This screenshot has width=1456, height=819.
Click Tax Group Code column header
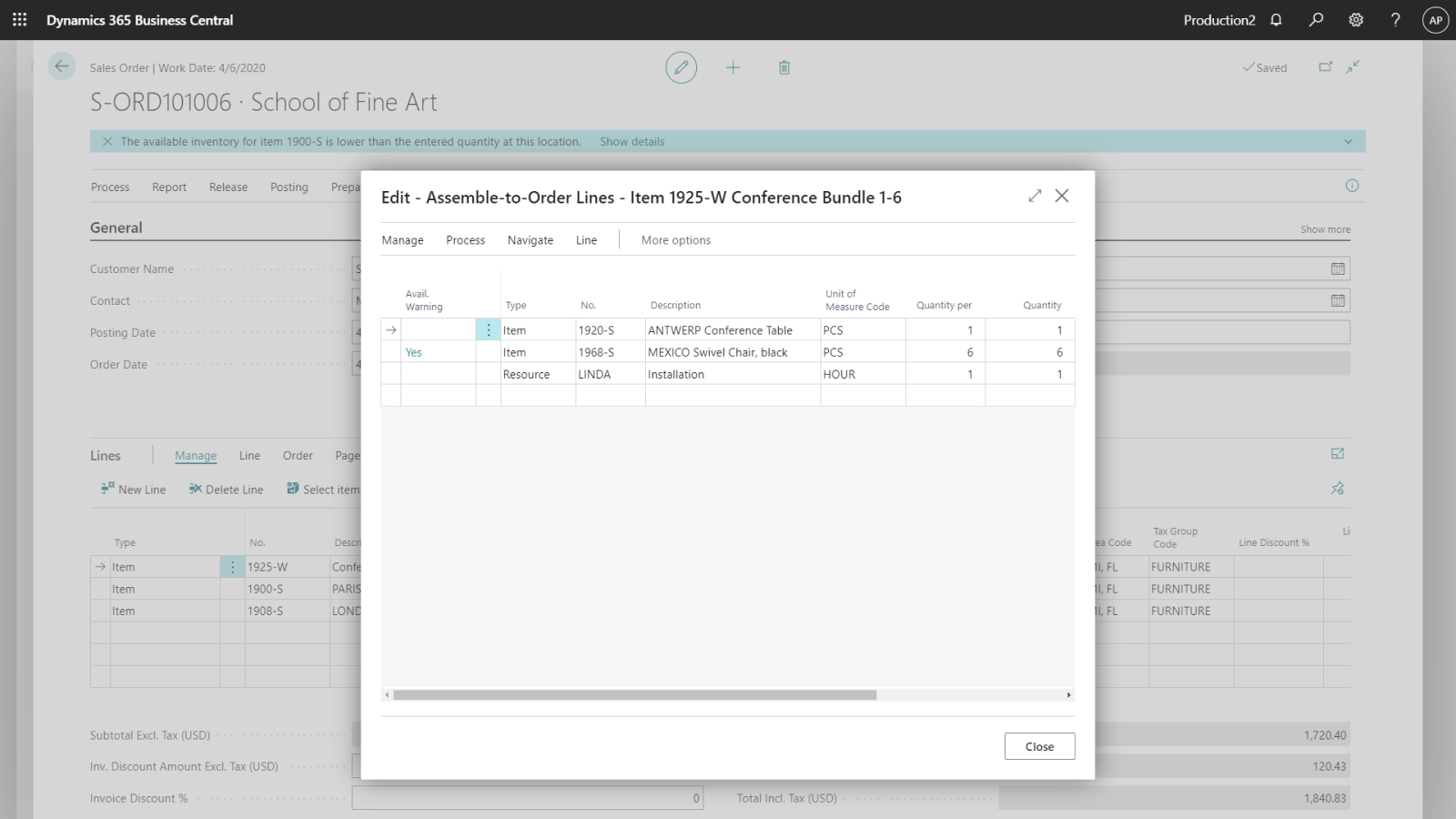tap(1175, 538)
